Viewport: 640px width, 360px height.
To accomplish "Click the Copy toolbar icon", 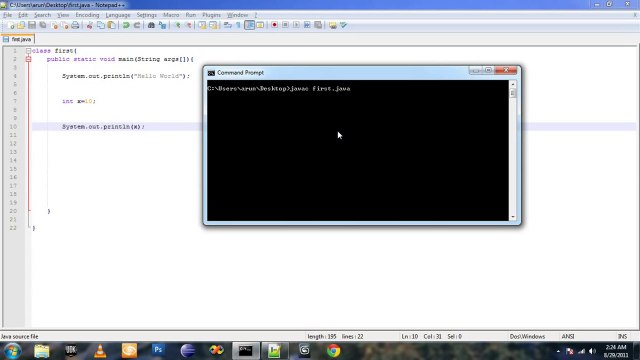I will [x=100, y=25].
